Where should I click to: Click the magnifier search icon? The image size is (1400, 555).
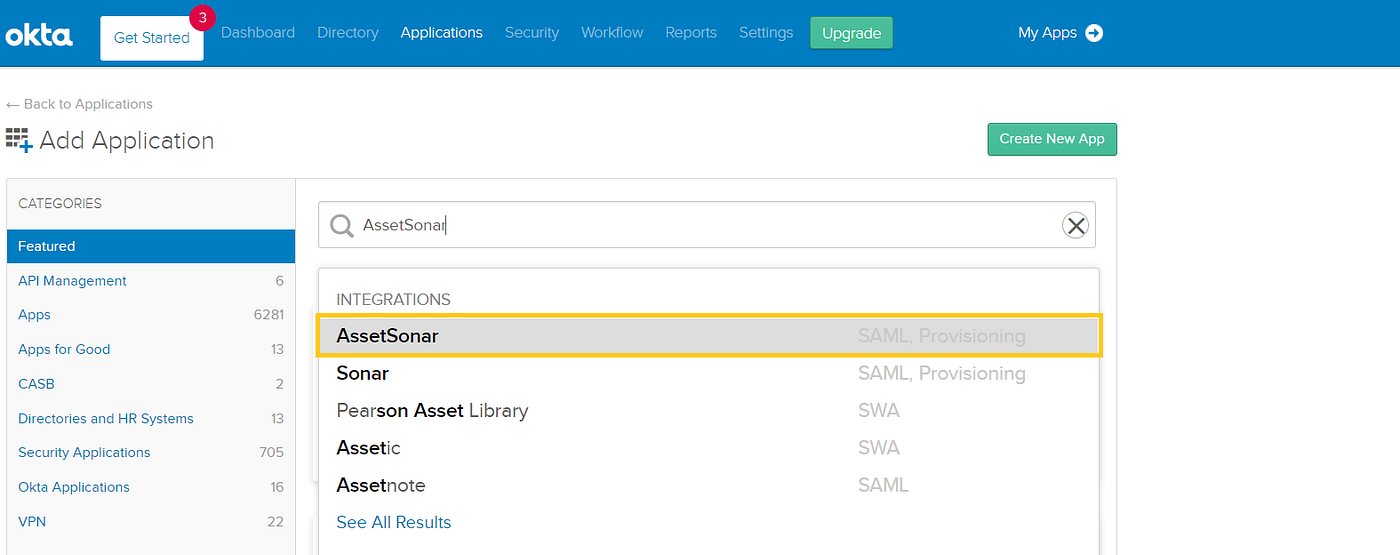tap(341, 226)
